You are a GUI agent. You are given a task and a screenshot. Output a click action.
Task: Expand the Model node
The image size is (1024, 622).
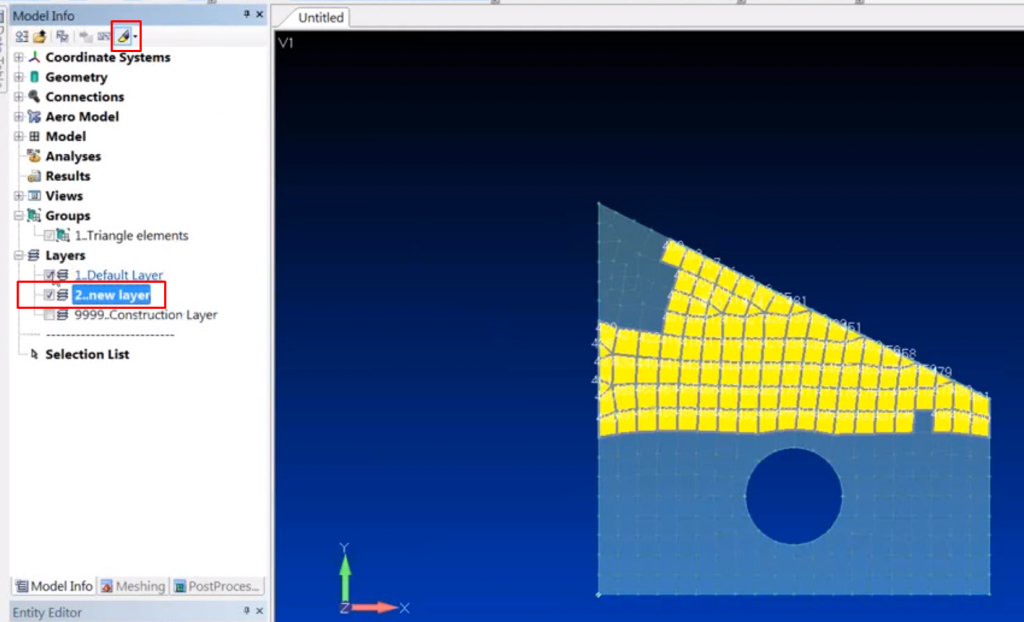tap(19, 137)
